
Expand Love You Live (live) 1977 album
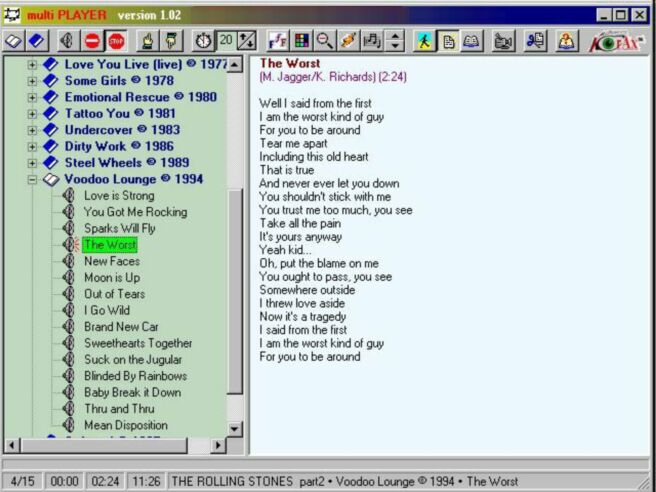(32, 64)
